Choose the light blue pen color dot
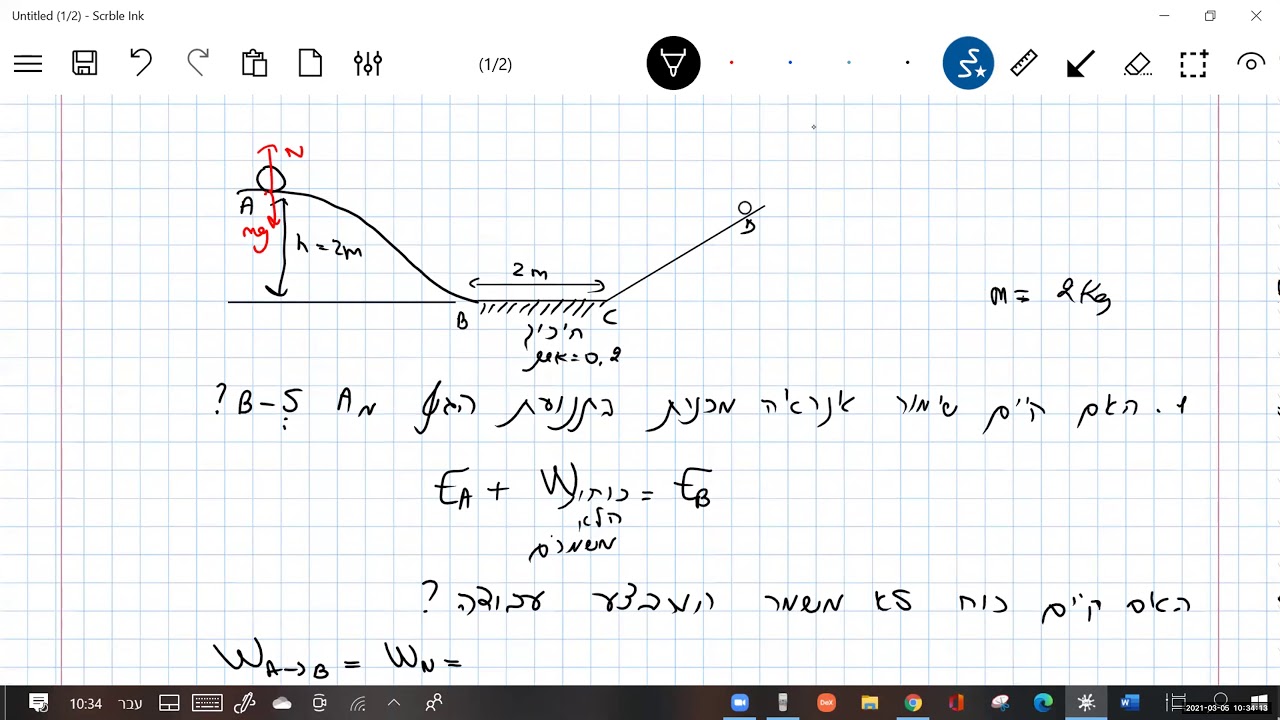1280x720 pixels. point(849,63)
